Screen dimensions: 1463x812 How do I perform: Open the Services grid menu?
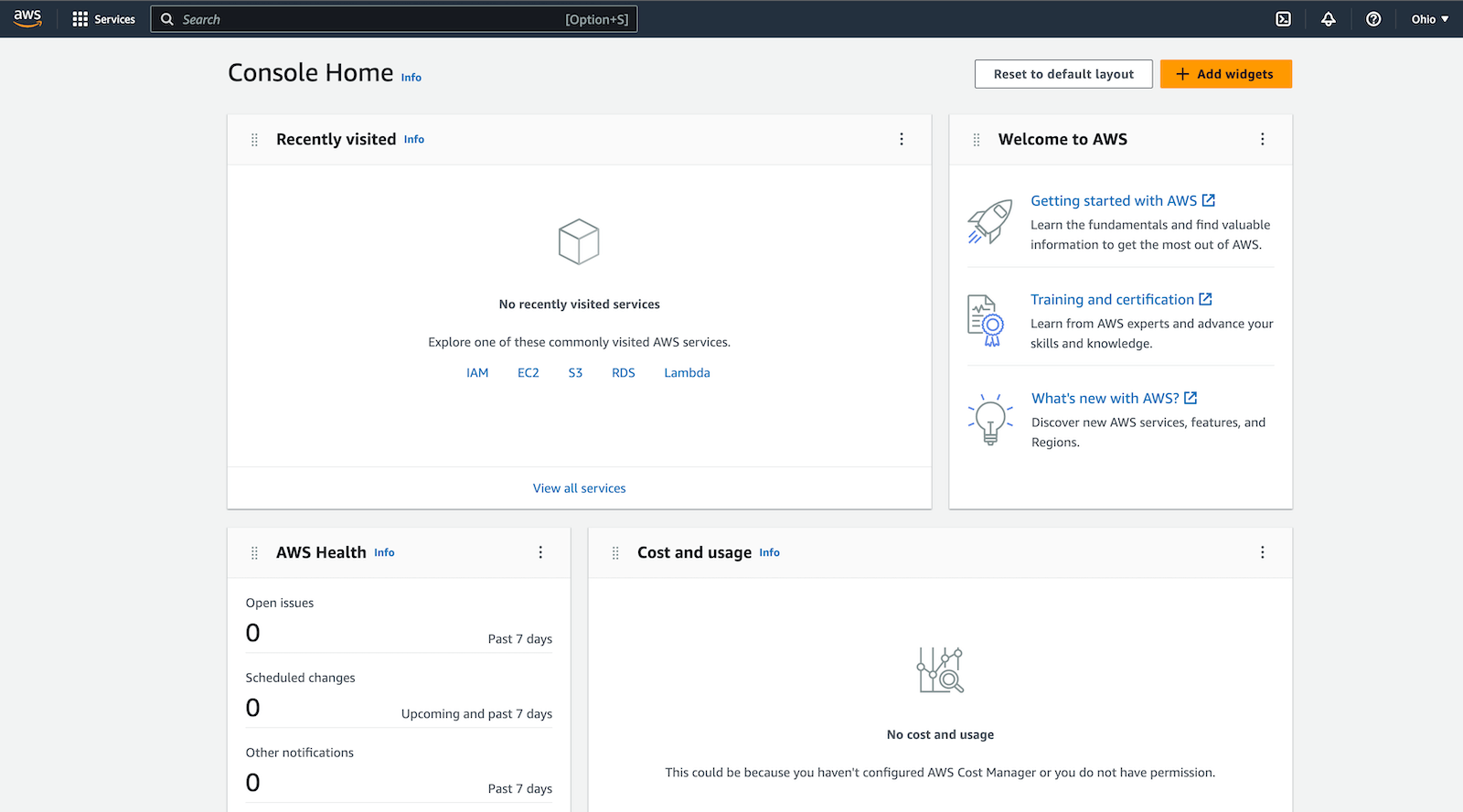click(x=103, y=19)
